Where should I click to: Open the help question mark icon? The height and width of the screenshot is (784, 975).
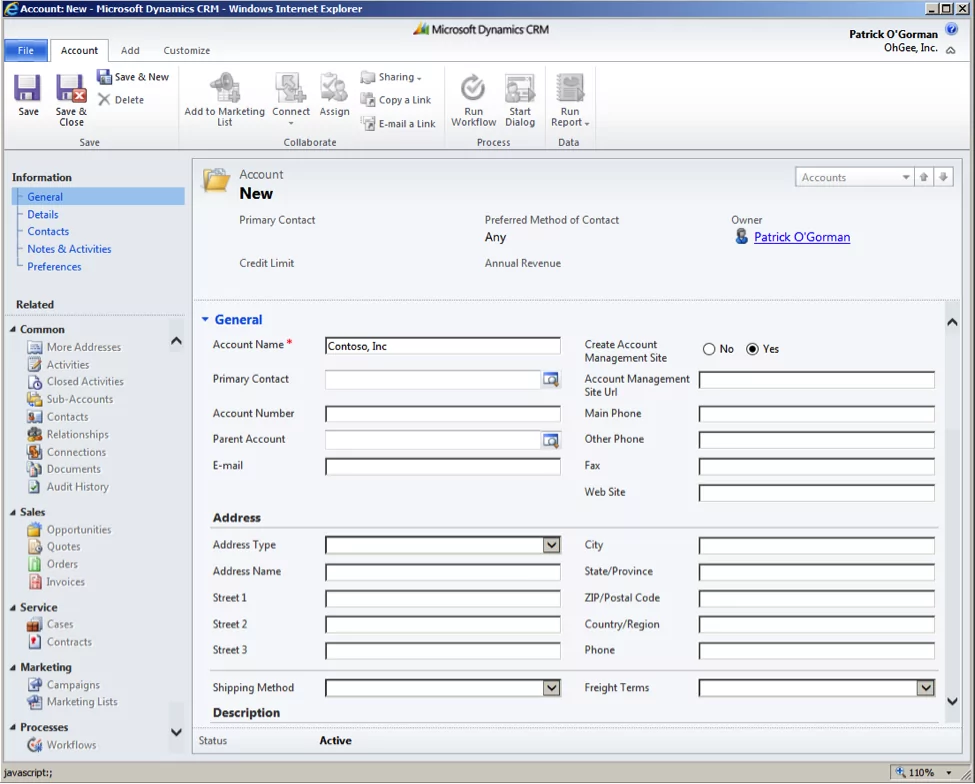(951, 29)
